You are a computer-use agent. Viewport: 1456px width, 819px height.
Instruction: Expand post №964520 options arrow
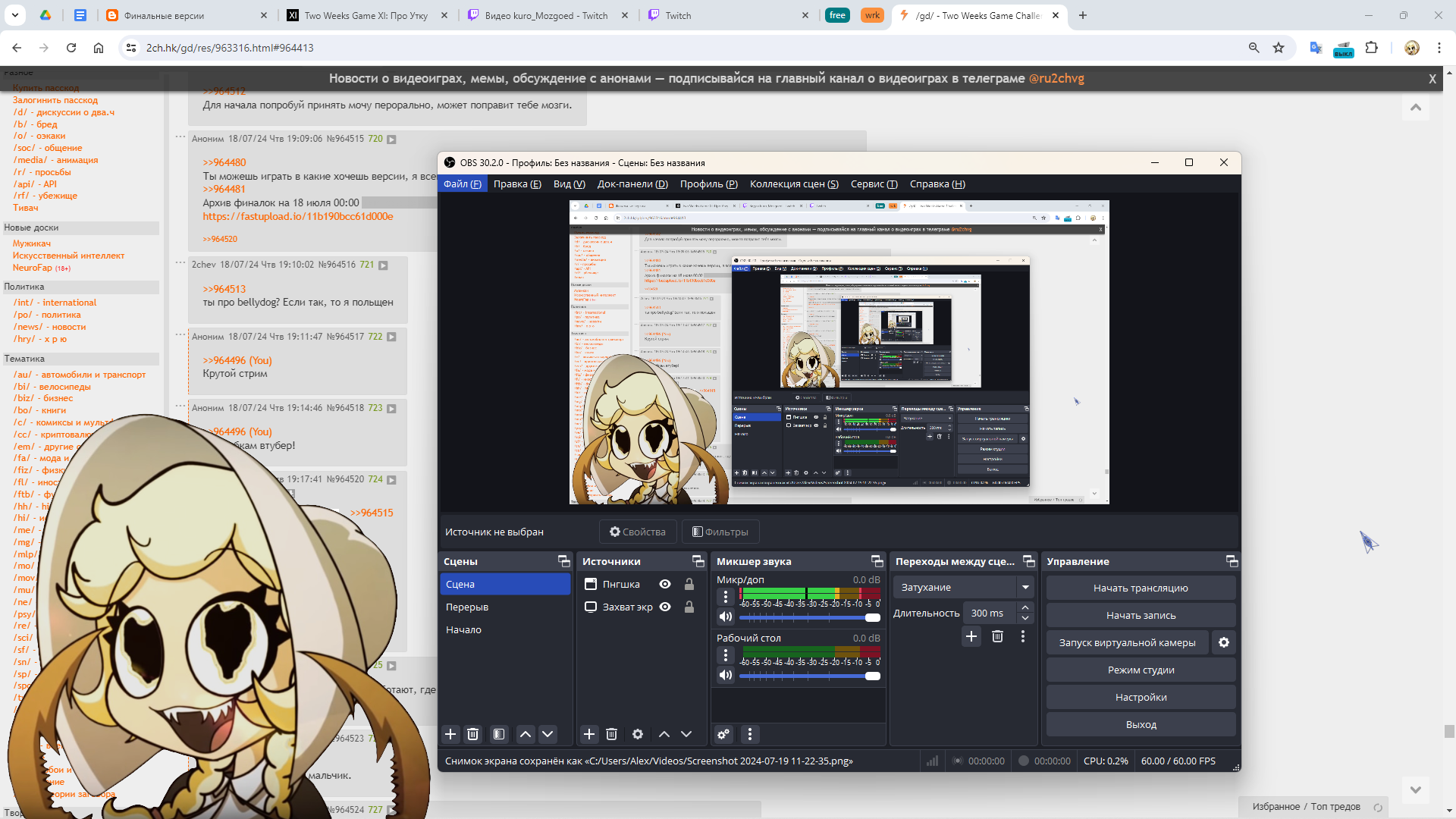click(391, 480)
